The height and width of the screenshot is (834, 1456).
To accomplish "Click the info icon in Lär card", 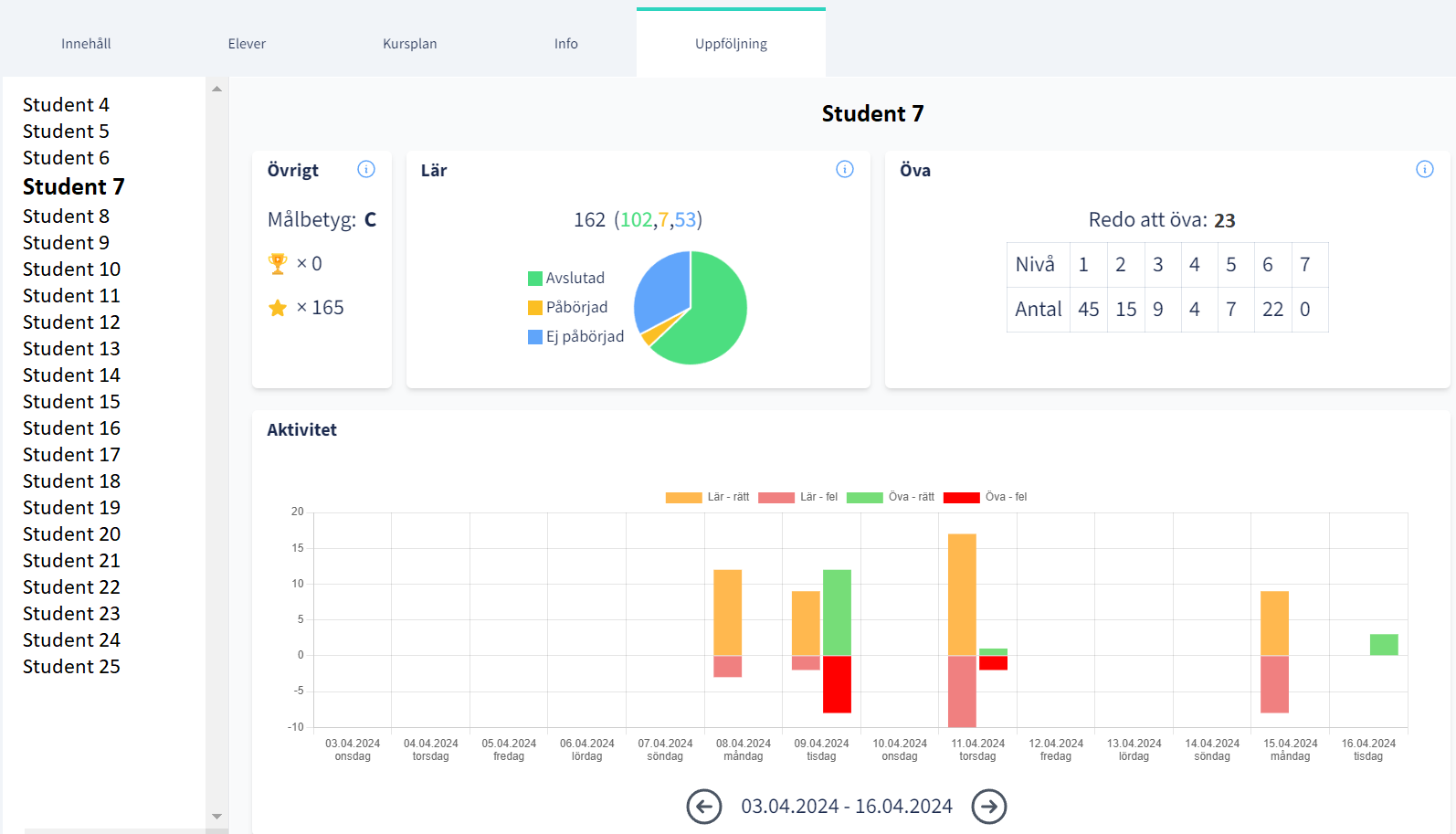I will pyautogui.click(x=845, y=169).
